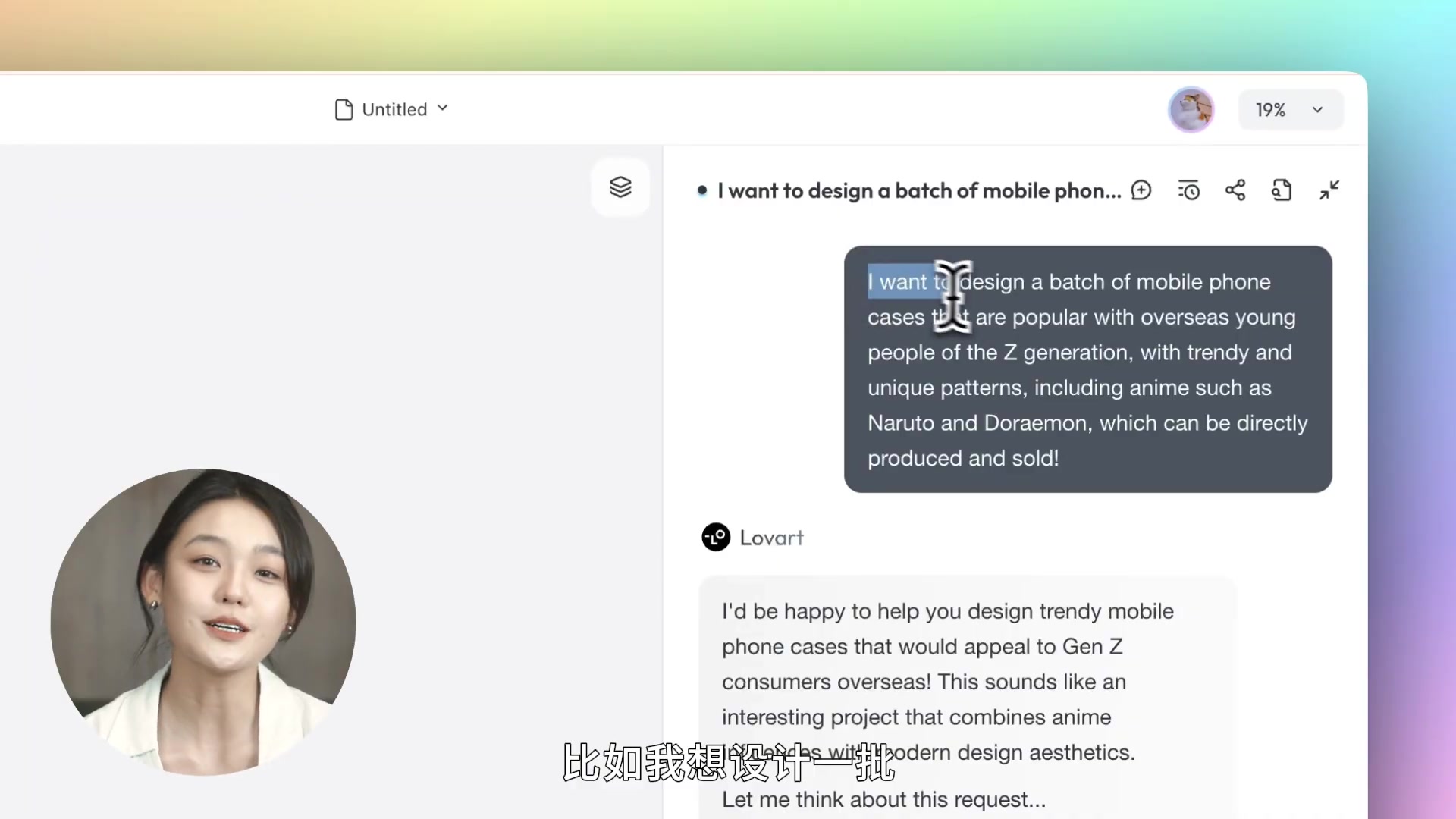The image size is (1456, 819).
Task: Start a new chat with the plus bubble icon
Action: 1141,190
